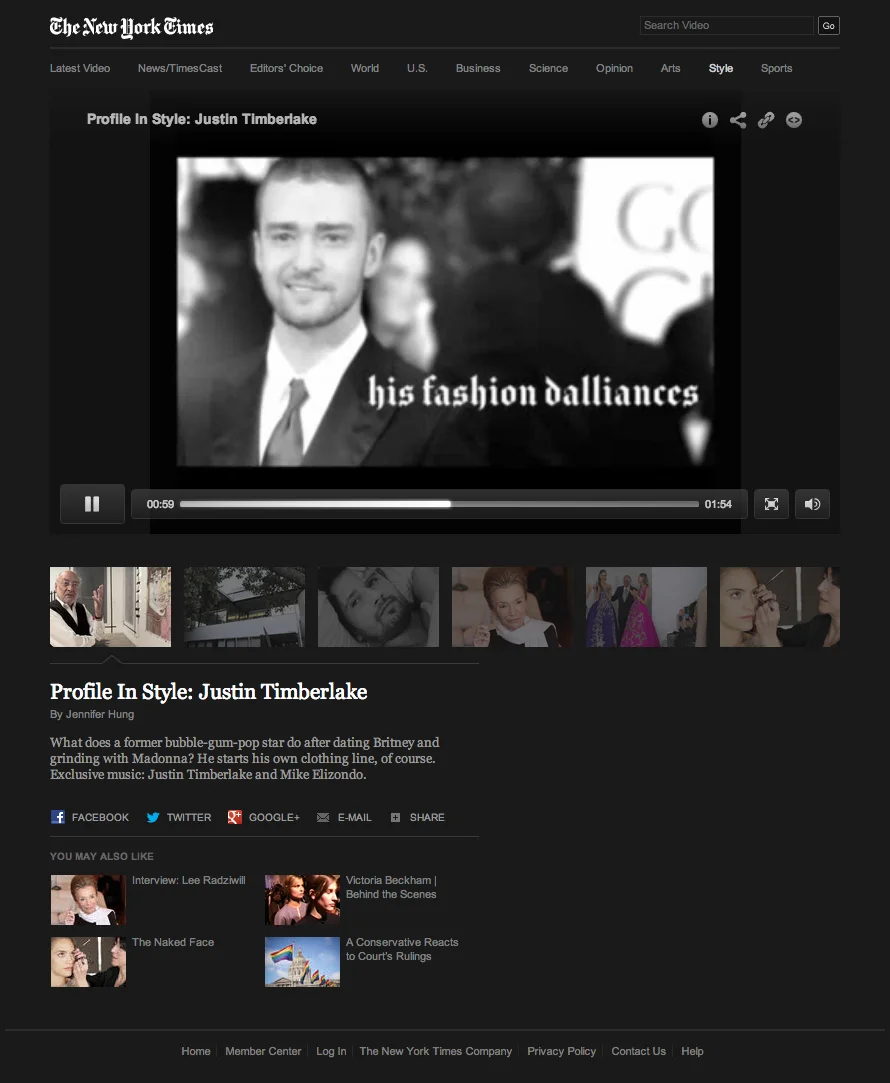
Task: Switch to the Sports section
Action: [776, 68]
